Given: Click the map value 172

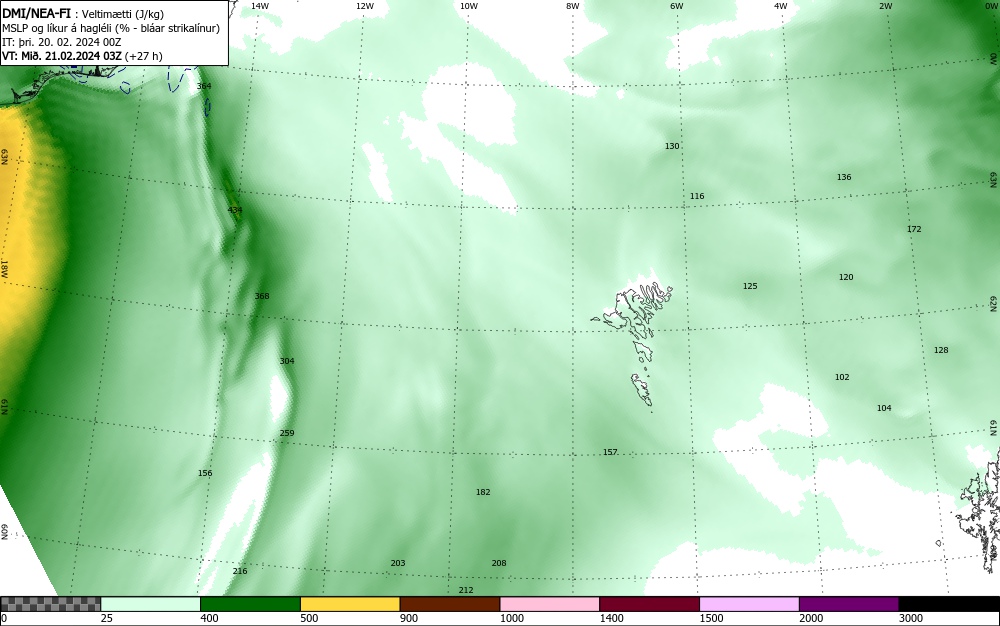Looking at the screenshot, I should tap(914, 229).
